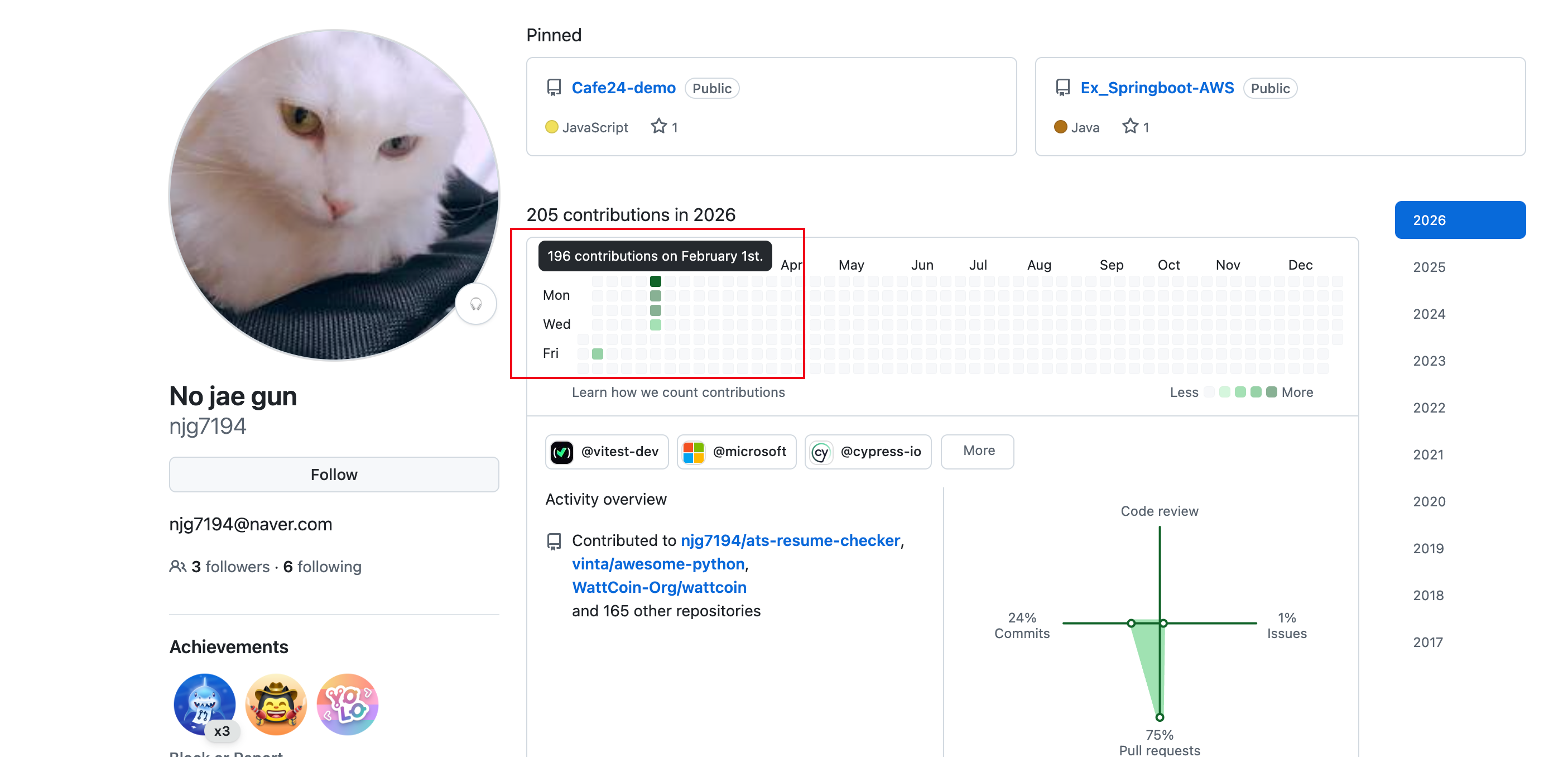The height and width of the screenshot is (757, 1568).
Task: Open the Ex_Springboot-AWS repository link
Action: tap(1157, 88)
